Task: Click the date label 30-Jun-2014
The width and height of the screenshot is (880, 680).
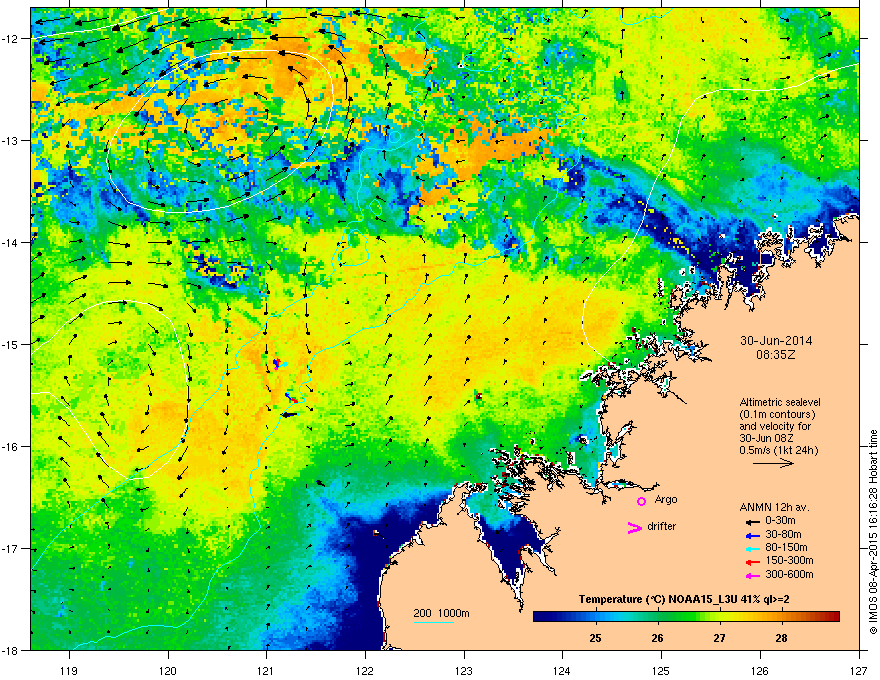Action: [776, 341]
